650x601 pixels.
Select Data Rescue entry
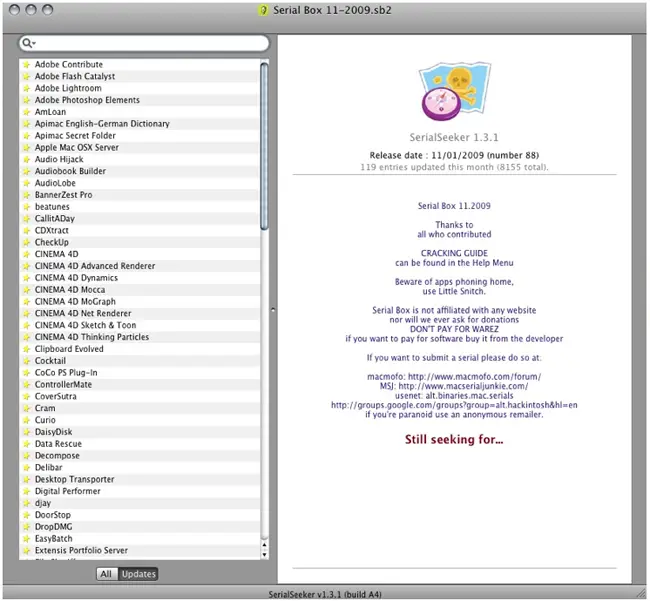(x=140, y=444)
